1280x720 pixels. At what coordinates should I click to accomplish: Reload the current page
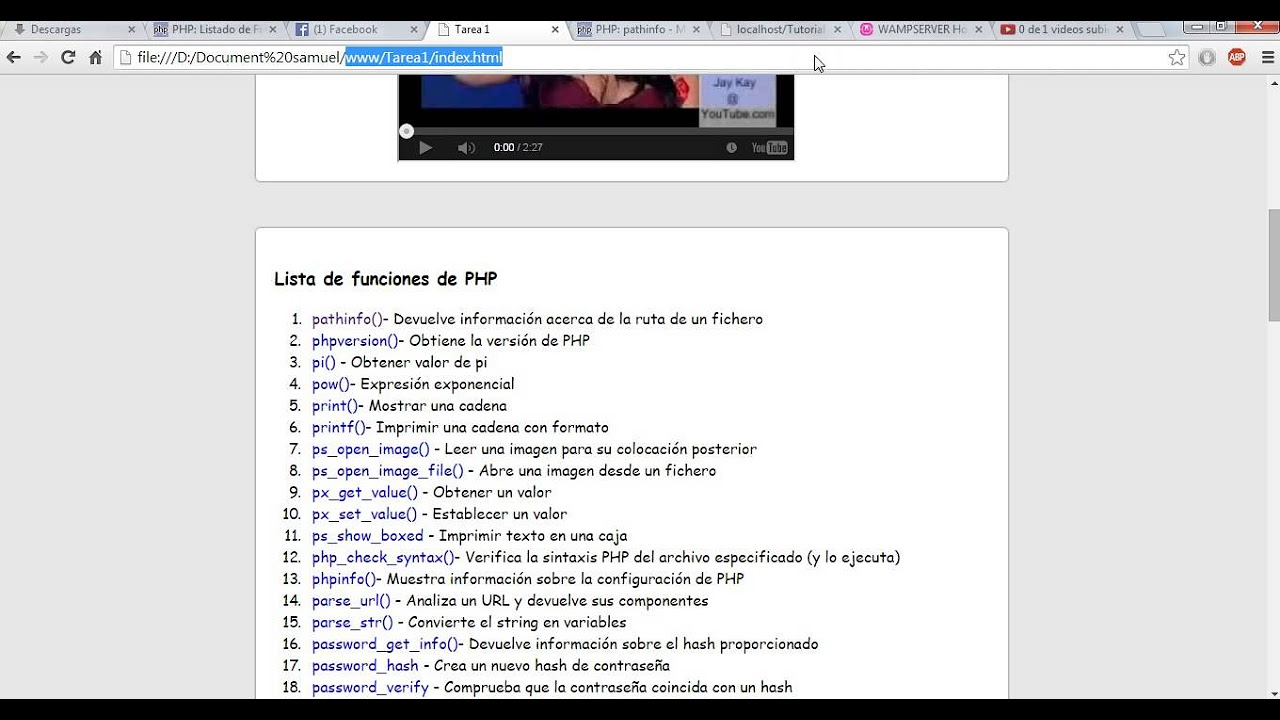click(x=68, y=58)
